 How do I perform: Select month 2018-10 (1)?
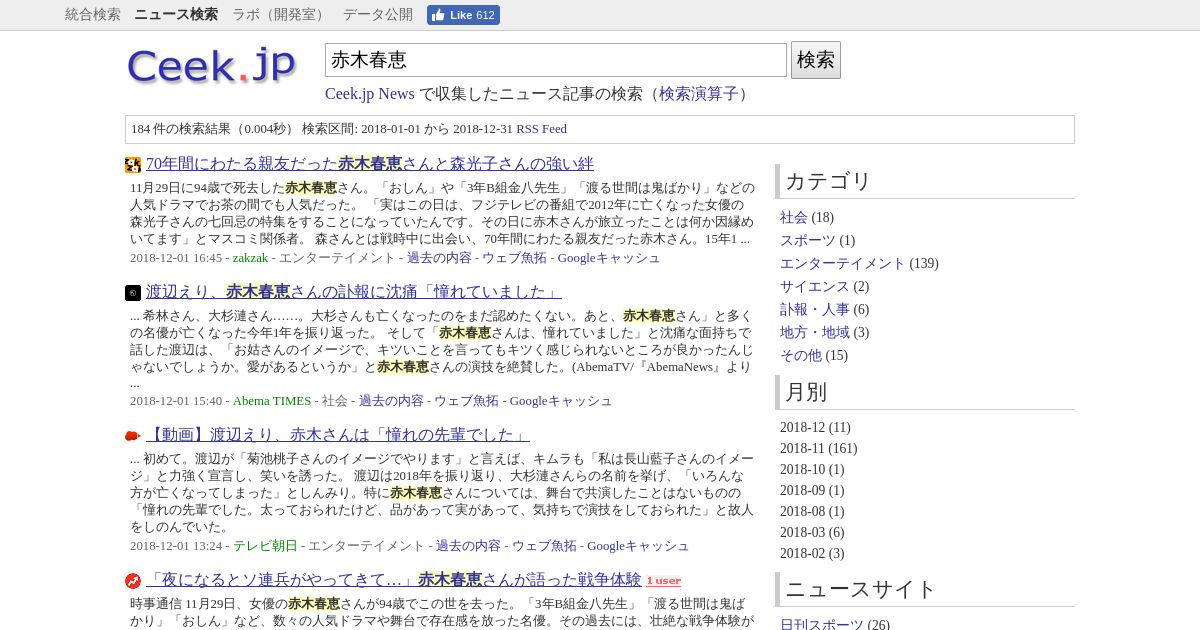pyautogui.click(x=812, y=470)
